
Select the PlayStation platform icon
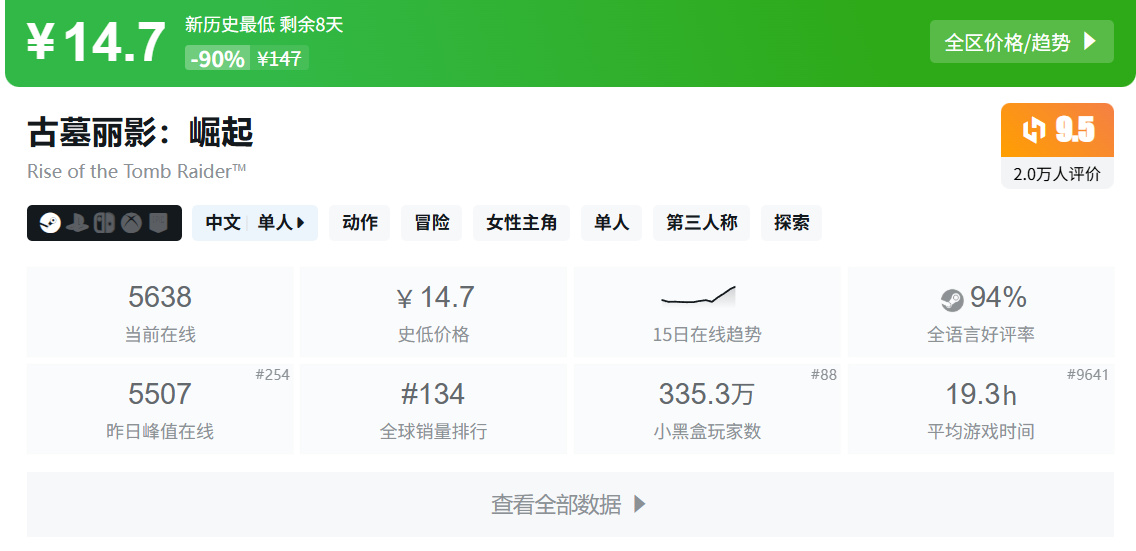click(x=78, y=223)
